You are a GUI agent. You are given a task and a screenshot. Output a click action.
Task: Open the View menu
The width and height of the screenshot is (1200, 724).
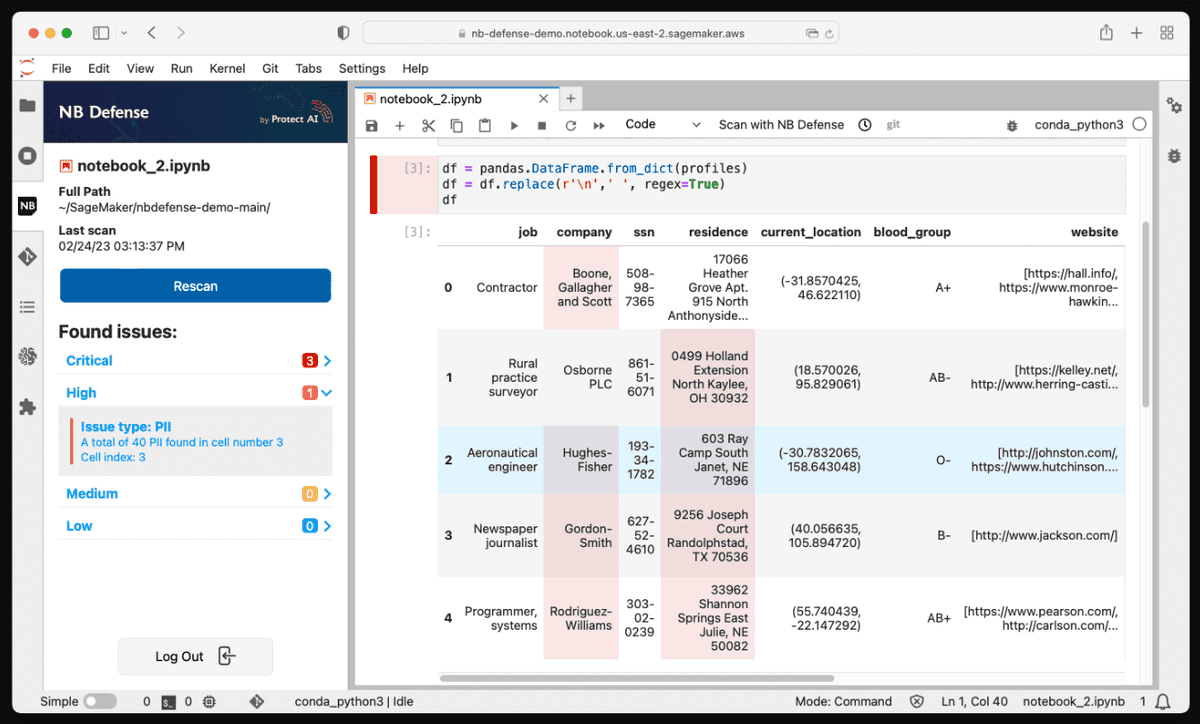point(140,68)
